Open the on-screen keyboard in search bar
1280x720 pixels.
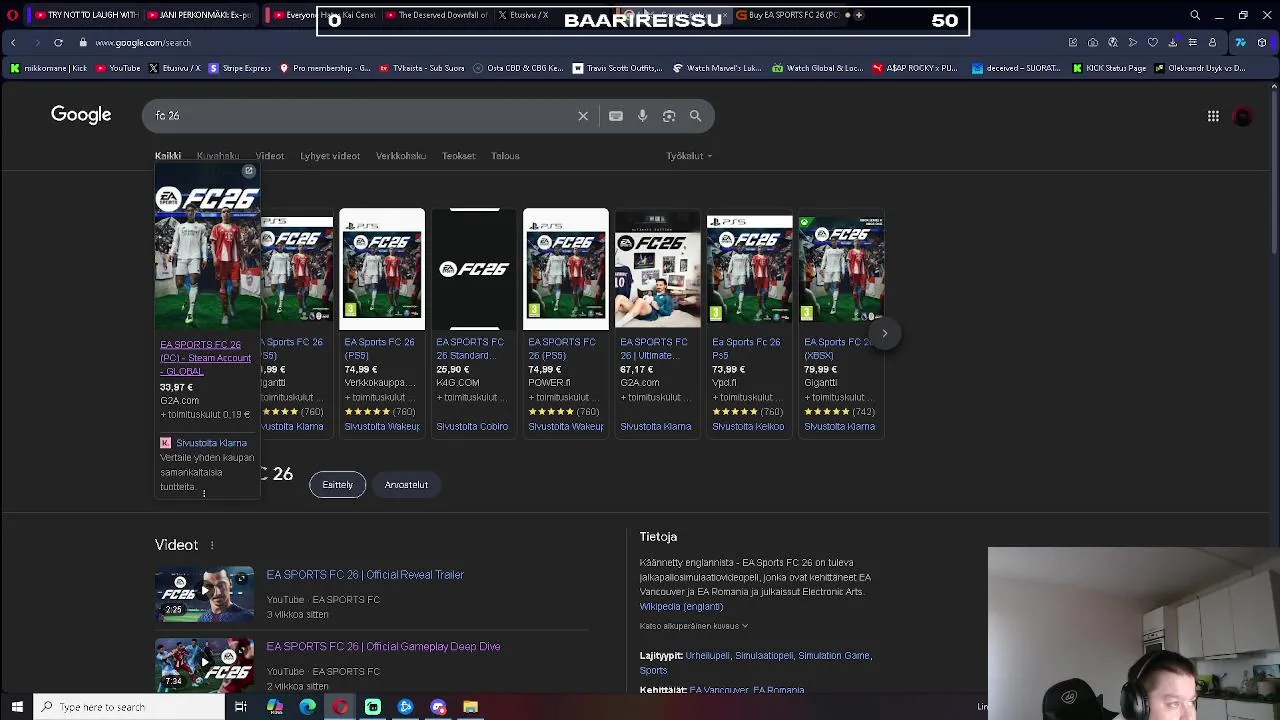[x=616, y=116]
